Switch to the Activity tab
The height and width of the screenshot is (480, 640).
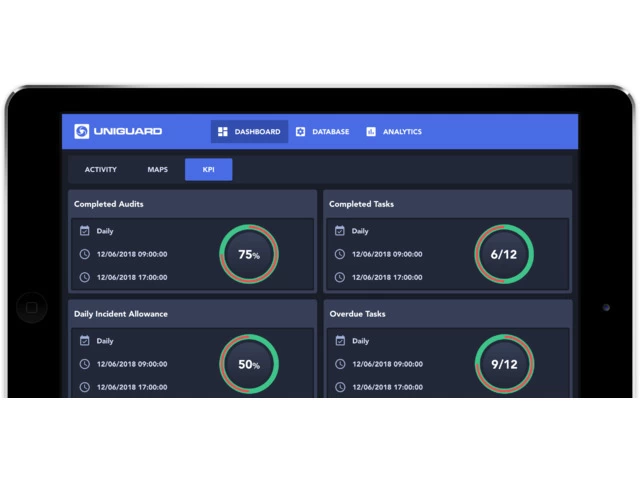[x=101, y=170]
